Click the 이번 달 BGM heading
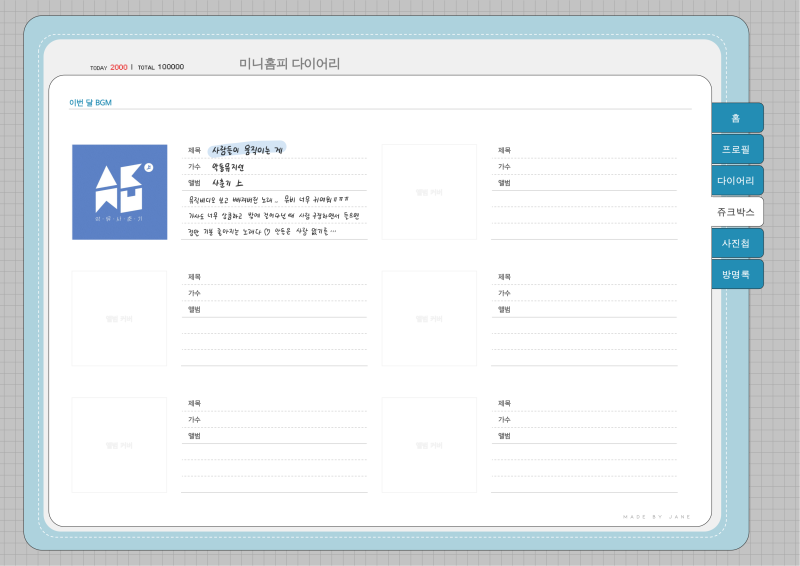Viewport: 800px width, 566px height. click(90, 103)
